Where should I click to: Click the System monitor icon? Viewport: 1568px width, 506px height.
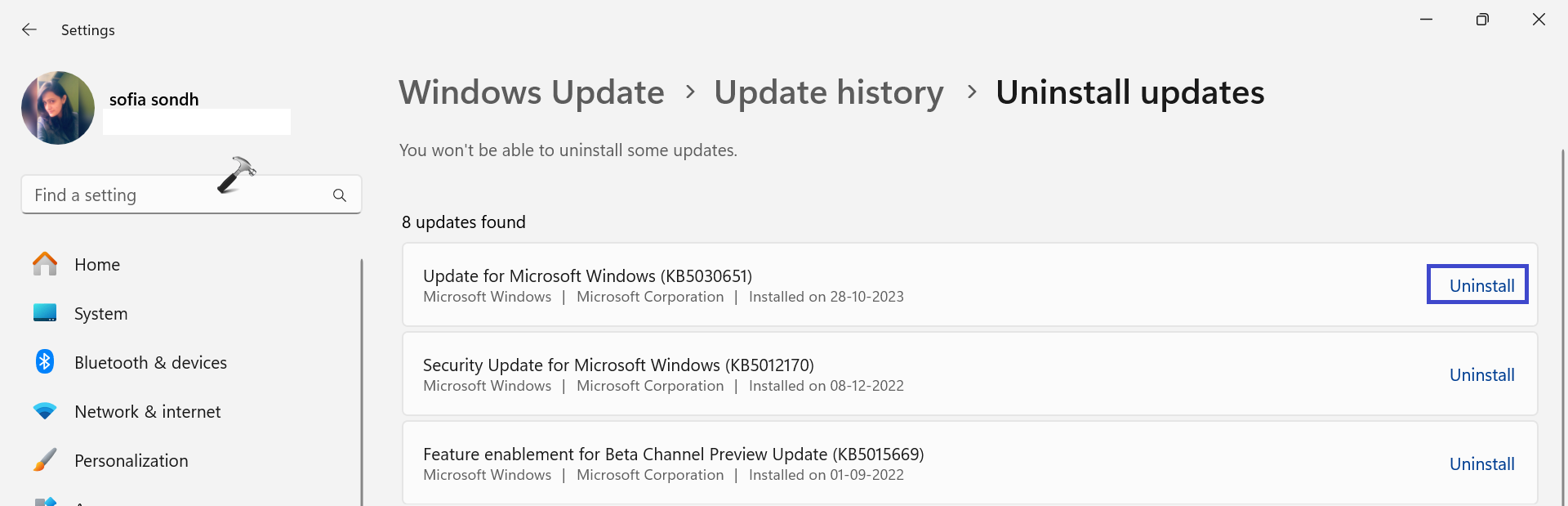coord(45,313)
